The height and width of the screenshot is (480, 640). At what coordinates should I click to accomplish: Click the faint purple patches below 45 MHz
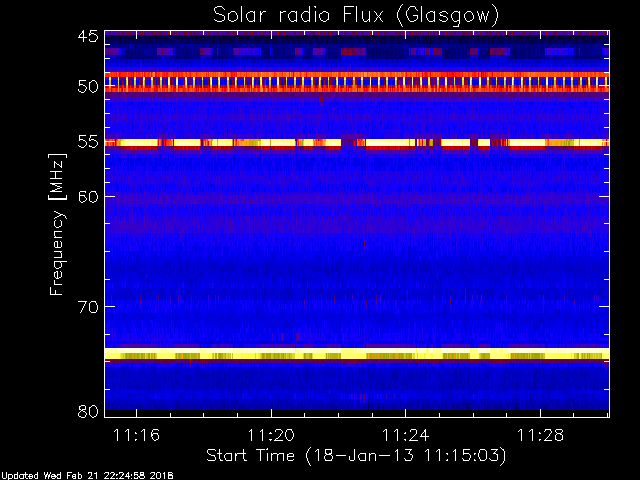[357, 52]
